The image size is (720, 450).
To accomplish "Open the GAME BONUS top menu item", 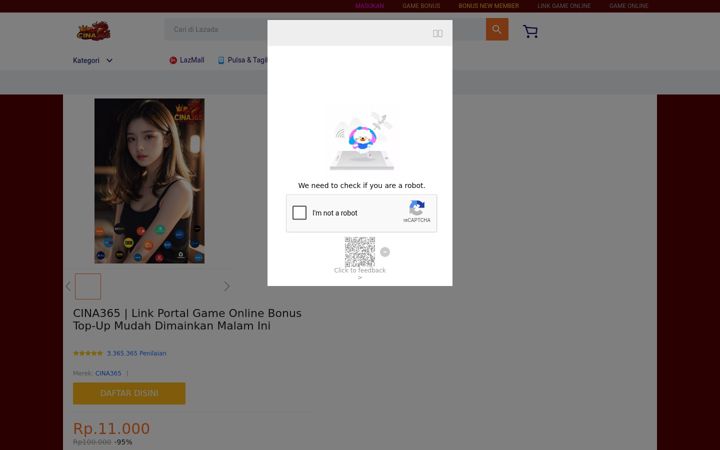I will pyautogui.click(x=421, y=6).
